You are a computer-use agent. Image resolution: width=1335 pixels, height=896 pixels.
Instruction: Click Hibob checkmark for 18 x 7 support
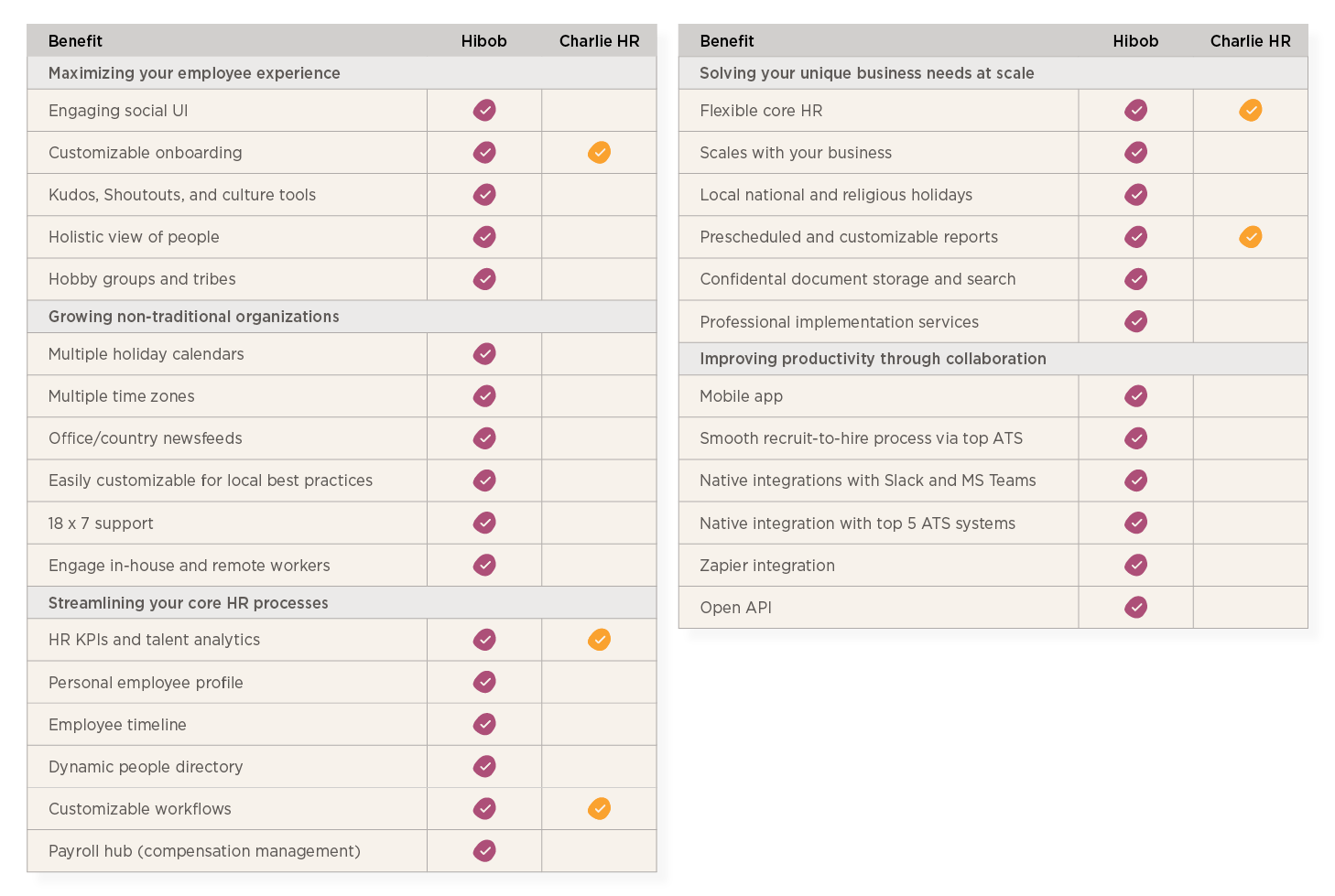484,524
